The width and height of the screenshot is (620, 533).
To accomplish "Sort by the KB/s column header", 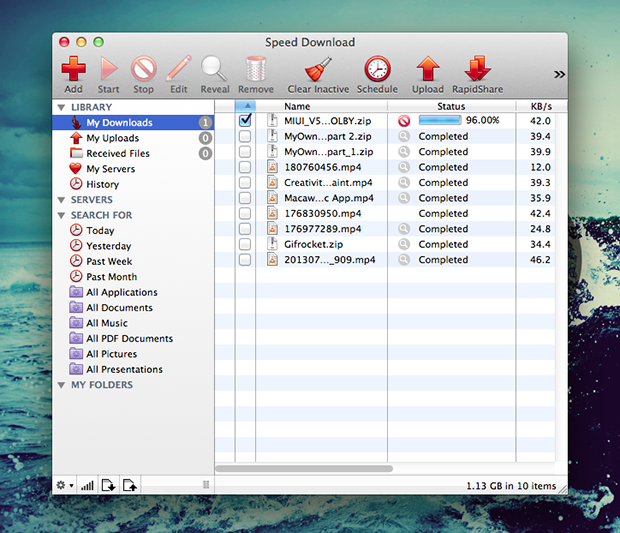I will [541, 106].
